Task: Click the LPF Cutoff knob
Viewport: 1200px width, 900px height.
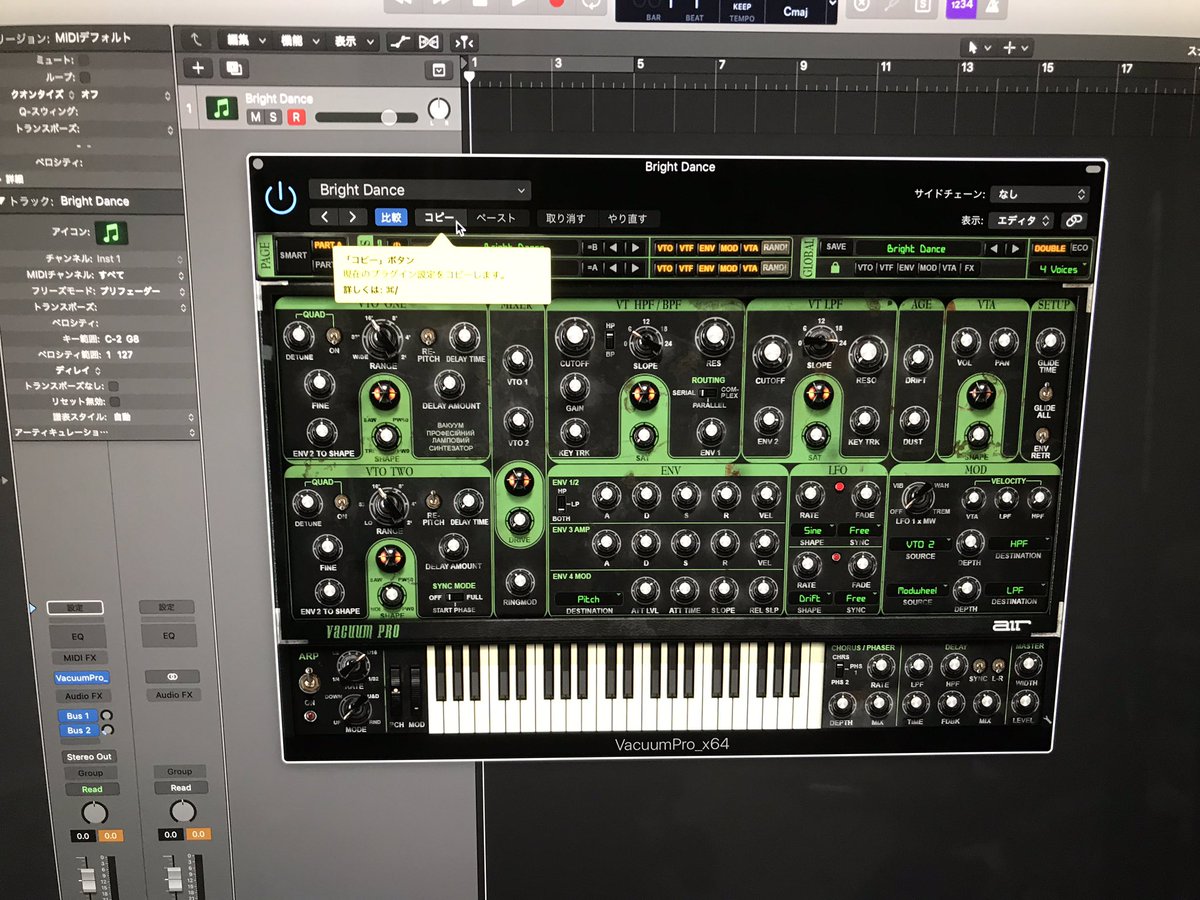Action: (x=771, y=355)
